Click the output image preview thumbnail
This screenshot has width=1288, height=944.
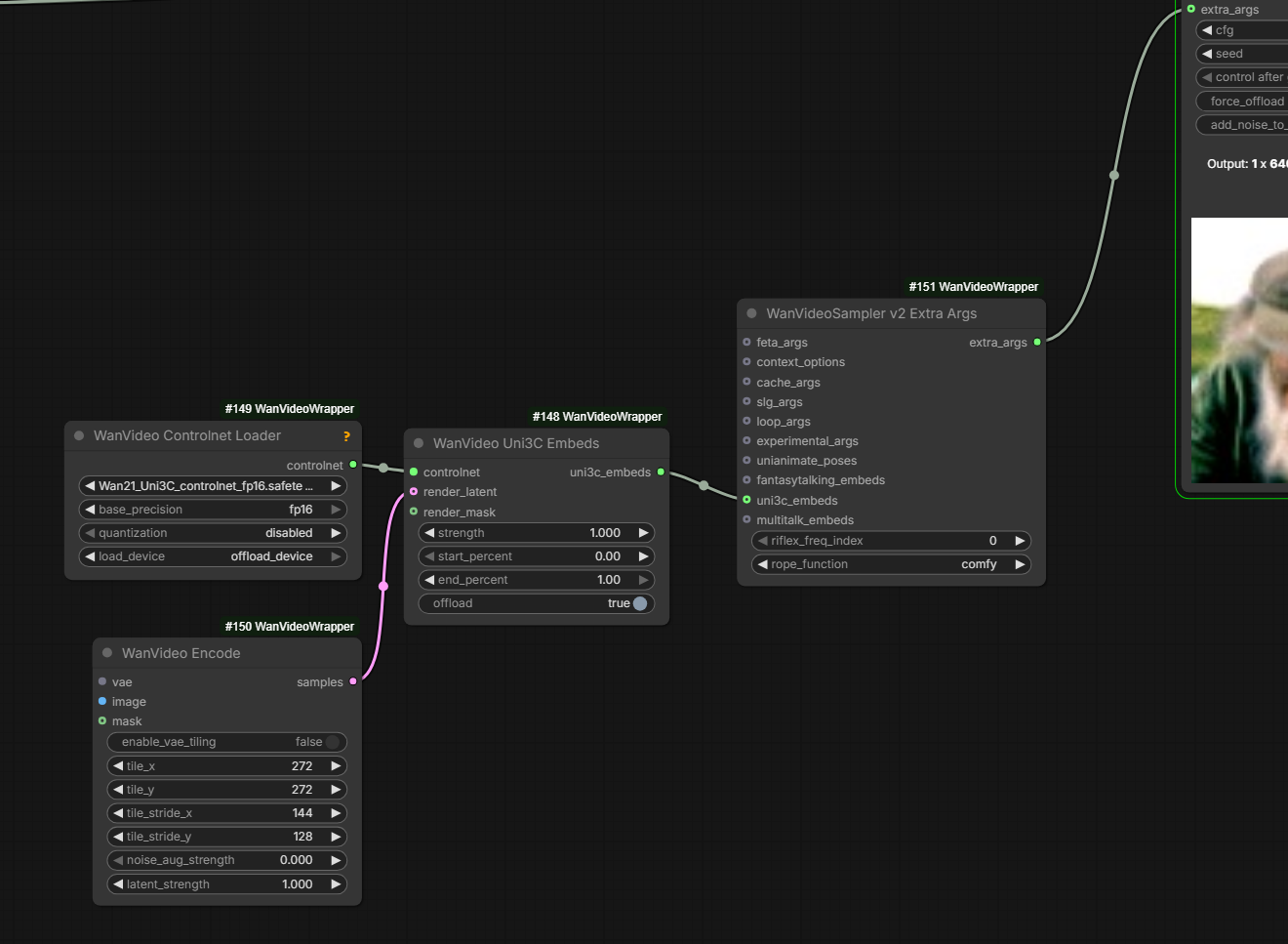point(1239,349)
